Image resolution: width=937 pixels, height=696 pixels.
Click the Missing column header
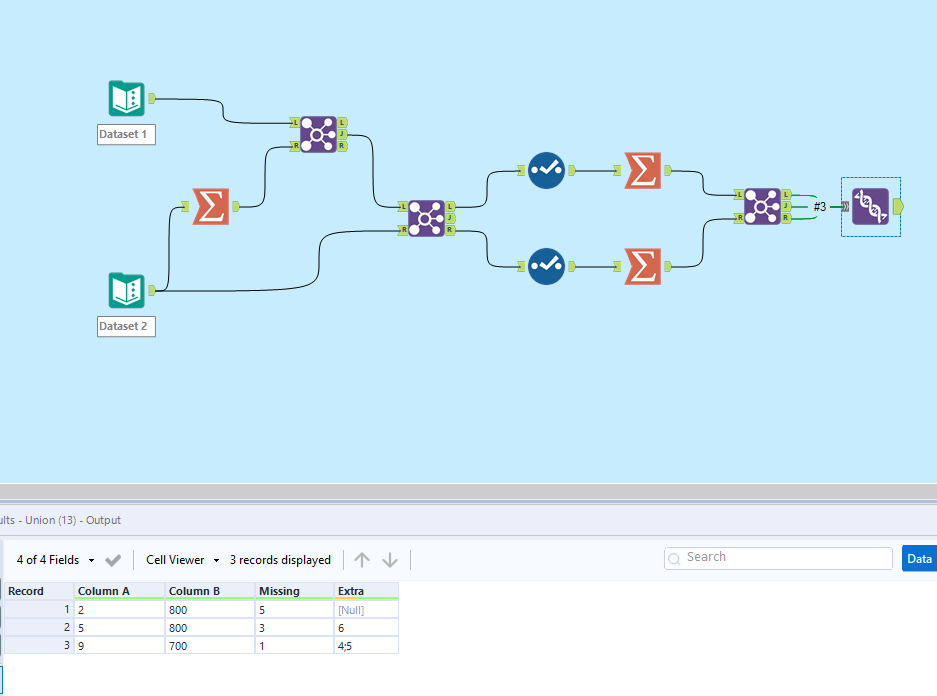[x=295, y=591]
